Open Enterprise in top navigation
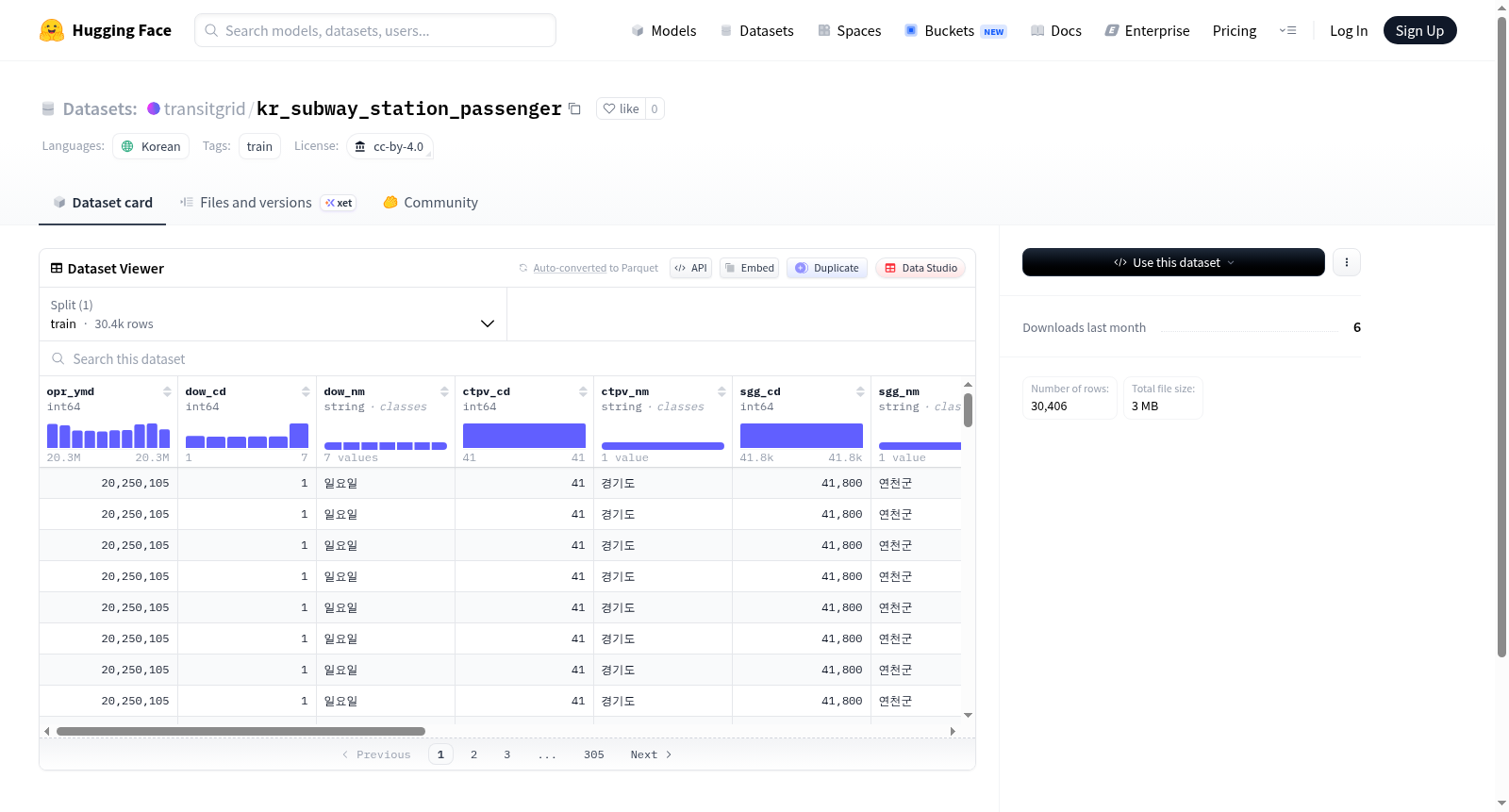1509x812 pixels. click(1148, 30)
